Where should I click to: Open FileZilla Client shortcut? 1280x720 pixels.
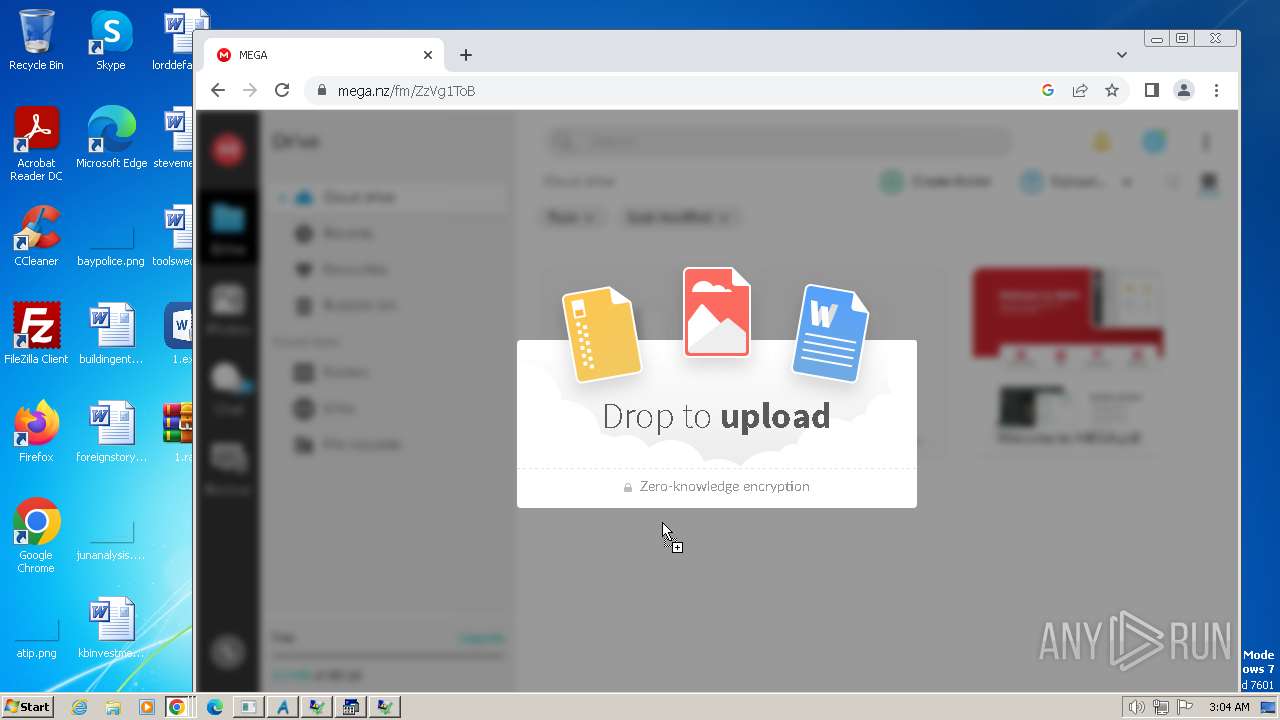click(36, 334)
